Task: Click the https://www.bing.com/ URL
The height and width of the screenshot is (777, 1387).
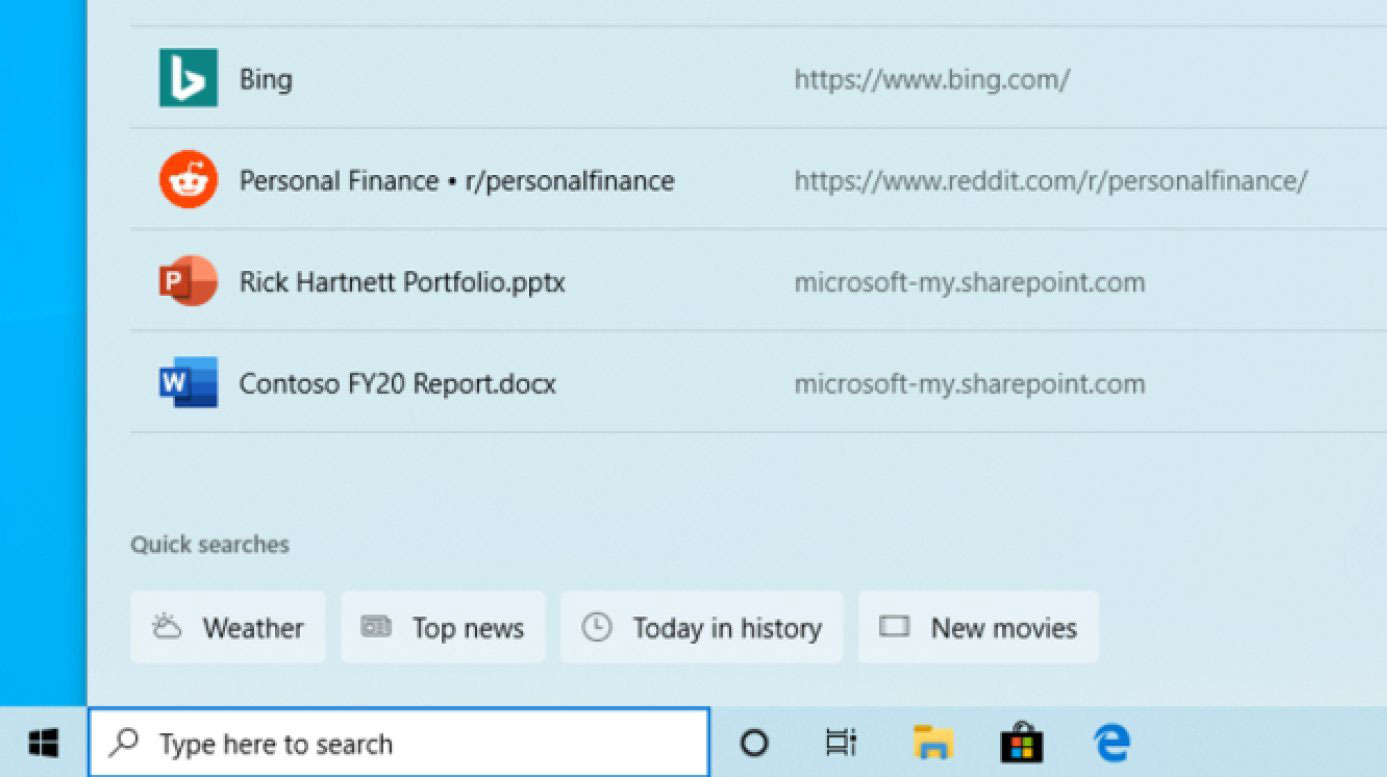Action: [931, 80]
